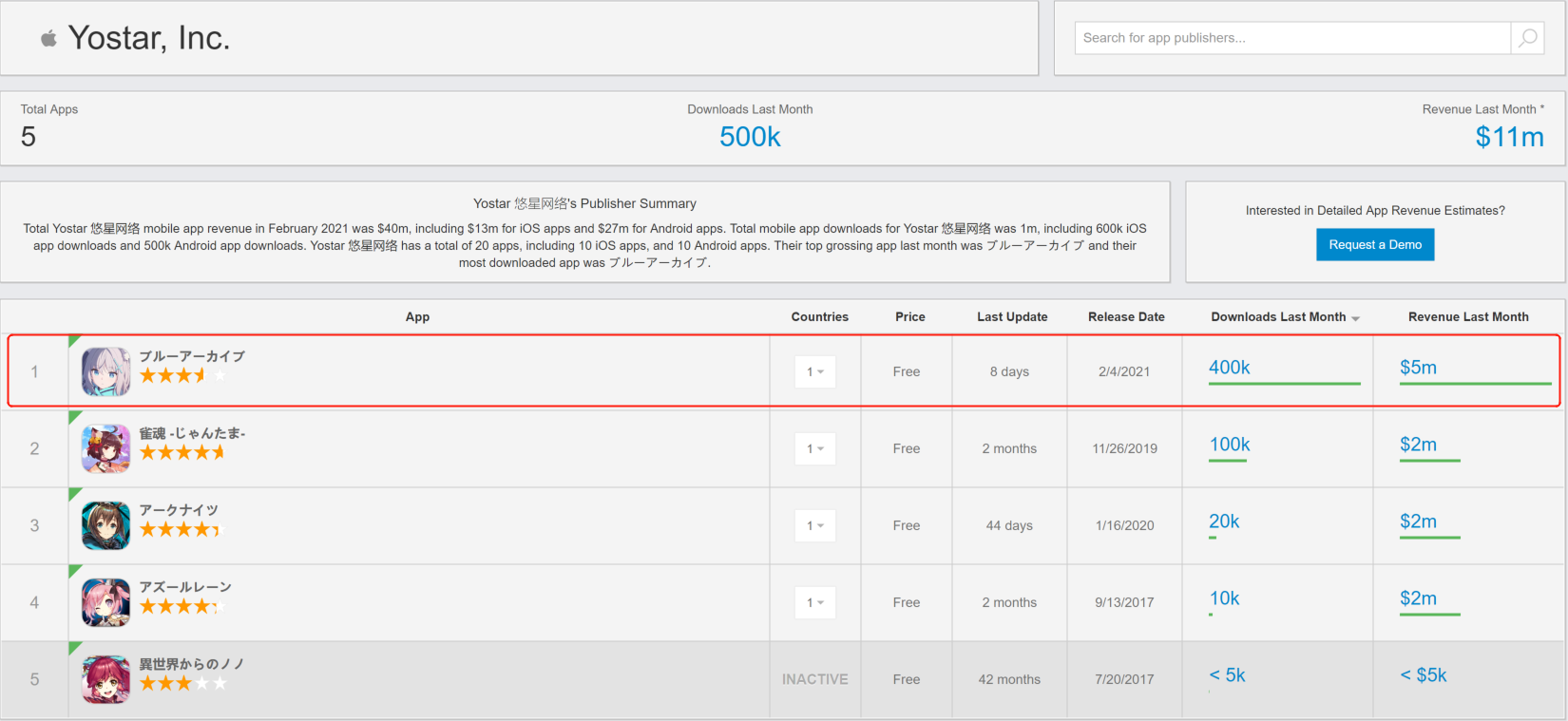
Task: Click the sort arrow next to Downloads Last Month
Action: [1355, 318]
